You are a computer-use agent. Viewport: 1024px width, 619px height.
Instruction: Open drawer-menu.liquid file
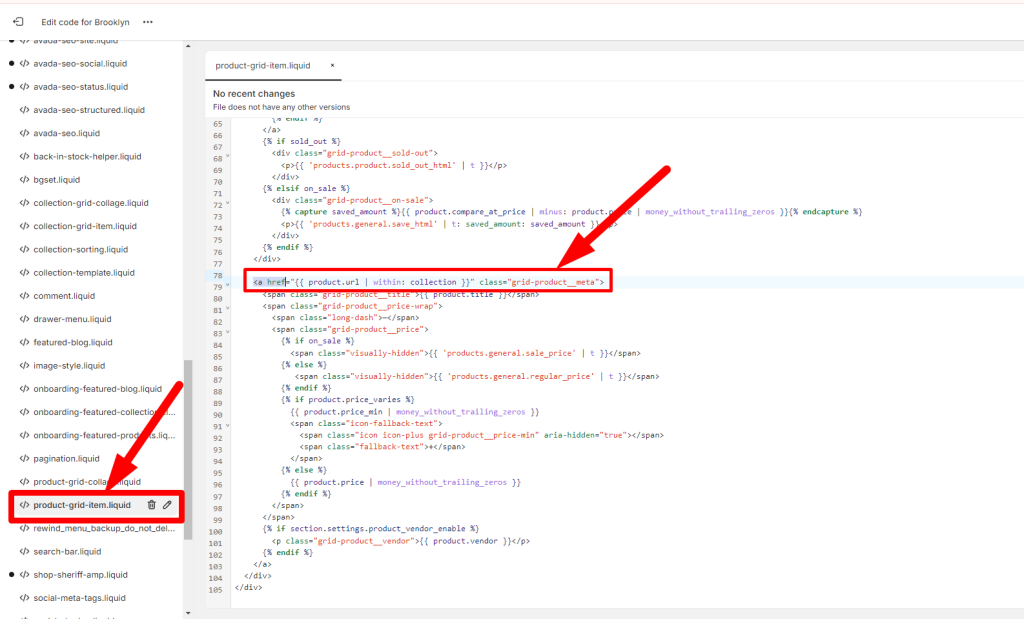click(x=72, y=319)
